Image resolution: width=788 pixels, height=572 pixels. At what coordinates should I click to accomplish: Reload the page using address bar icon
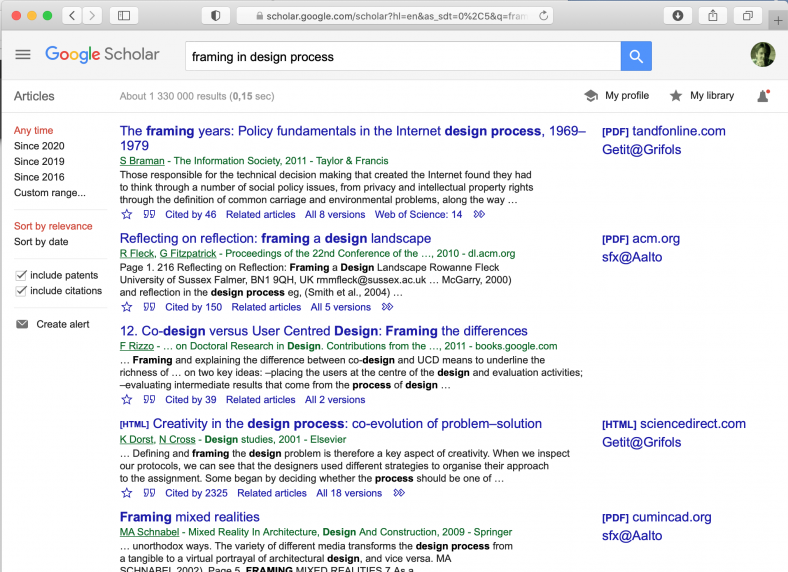point(544,16)
